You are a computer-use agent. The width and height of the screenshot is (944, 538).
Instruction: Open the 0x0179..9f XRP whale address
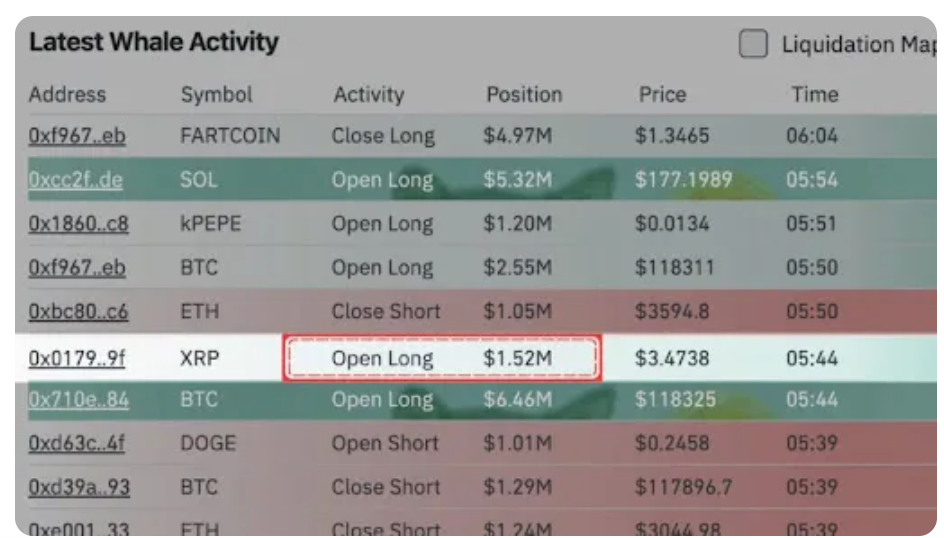(x=78, y=358)
